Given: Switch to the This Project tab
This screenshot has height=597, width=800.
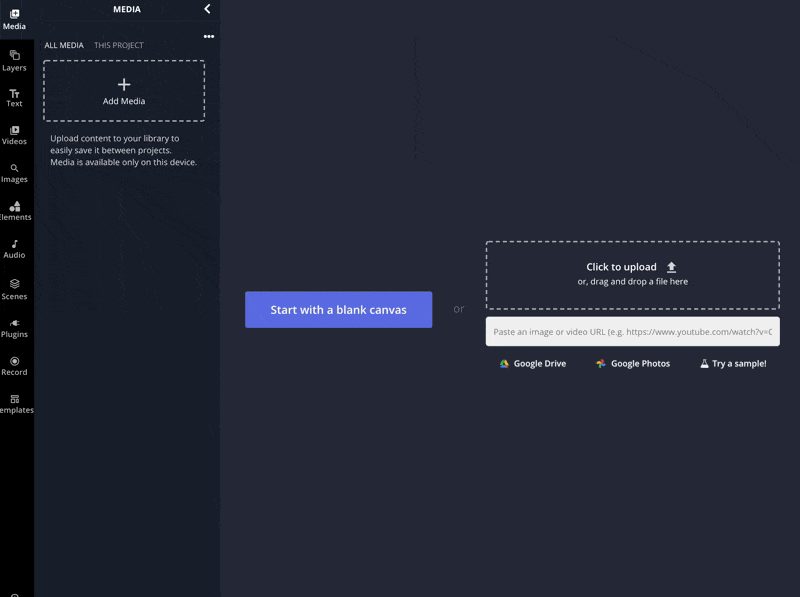Looking at the screenshot, I should (119, 45).
